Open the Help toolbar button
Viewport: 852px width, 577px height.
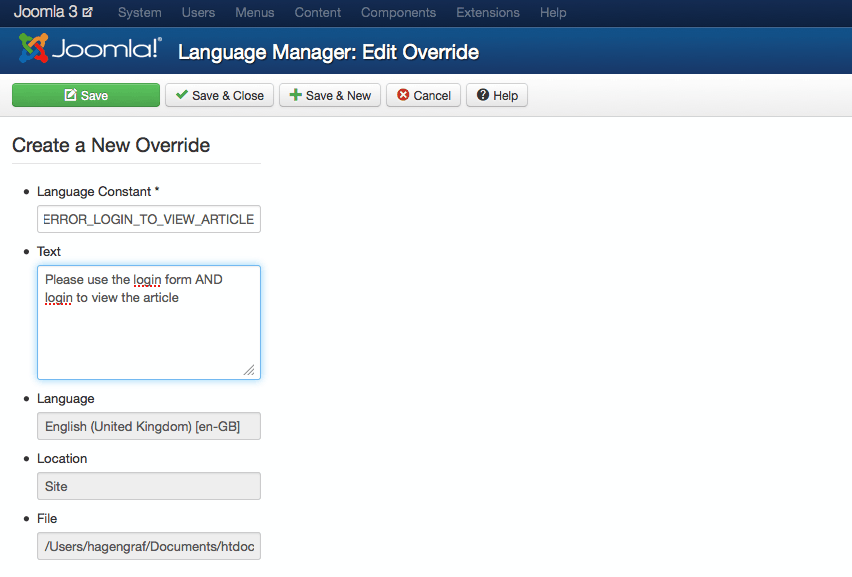pyautogui.click(x=496, y=95)
